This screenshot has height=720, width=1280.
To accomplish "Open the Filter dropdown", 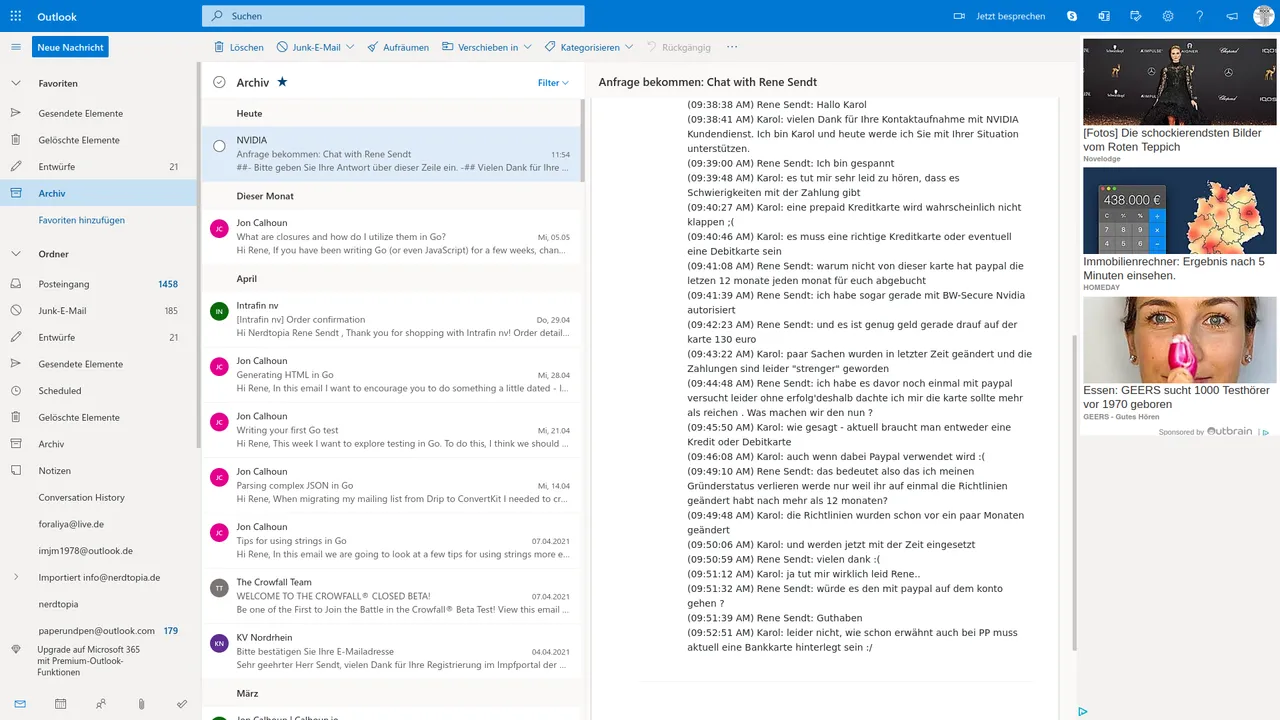I will tap(553, 83).
